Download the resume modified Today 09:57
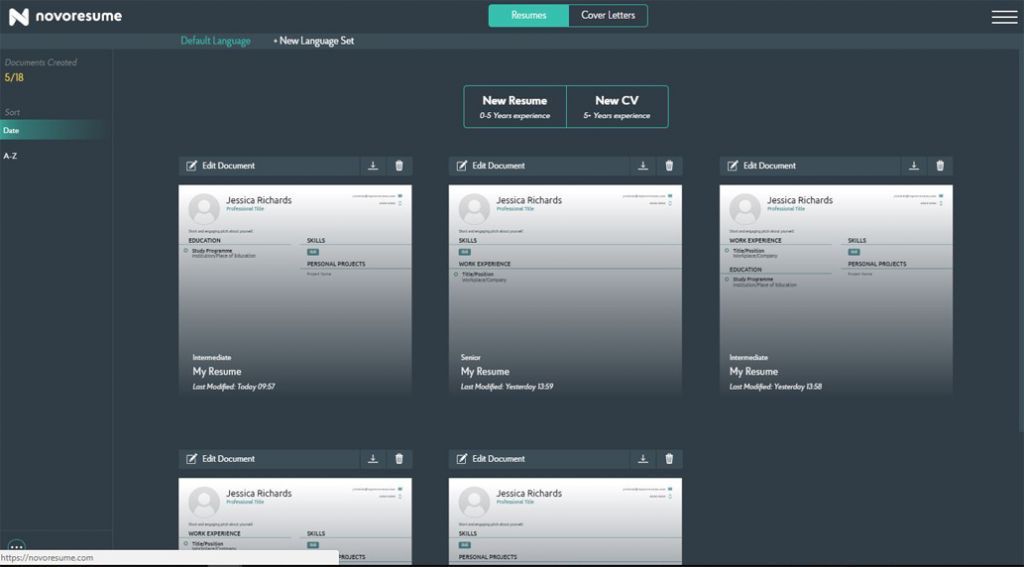Viewport: 1024px width, 567px height. tap(373, 166)
